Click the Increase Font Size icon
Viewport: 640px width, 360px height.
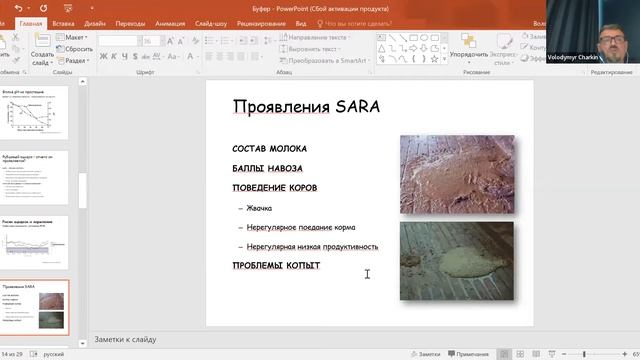click(171, 40)
